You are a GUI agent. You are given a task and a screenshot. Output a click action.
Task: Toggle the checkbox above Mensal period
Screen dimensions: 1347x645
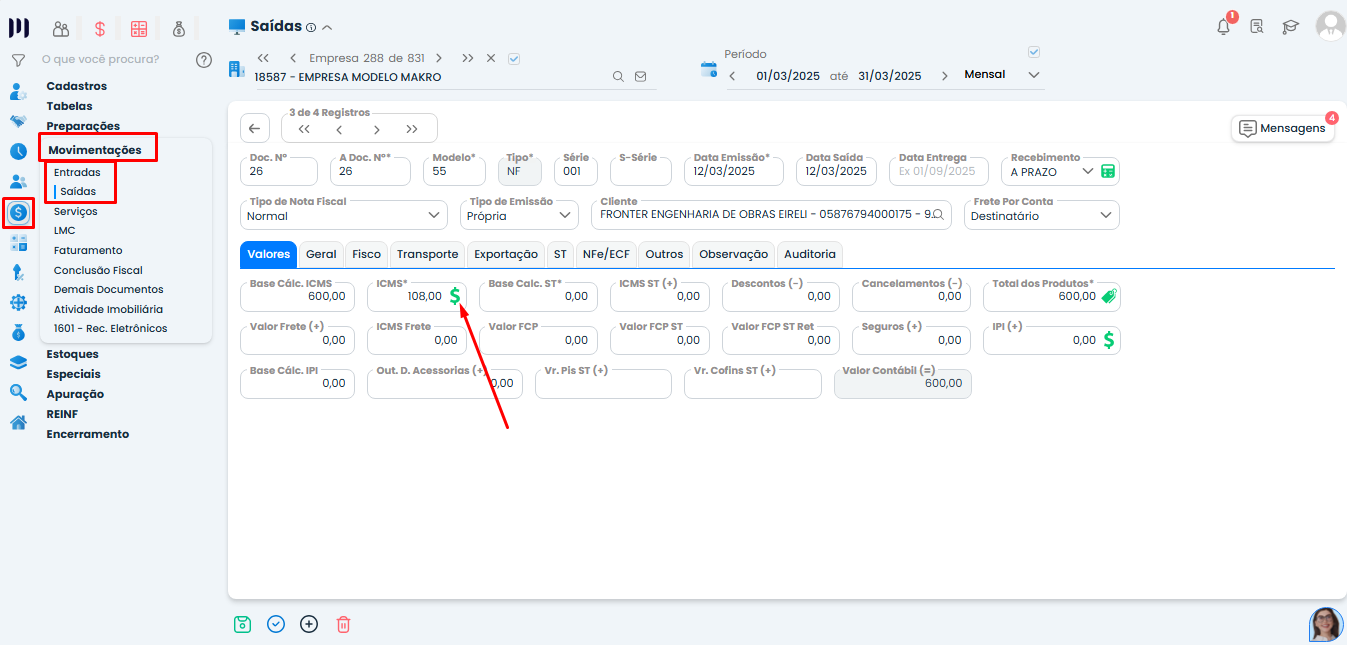1034,52
